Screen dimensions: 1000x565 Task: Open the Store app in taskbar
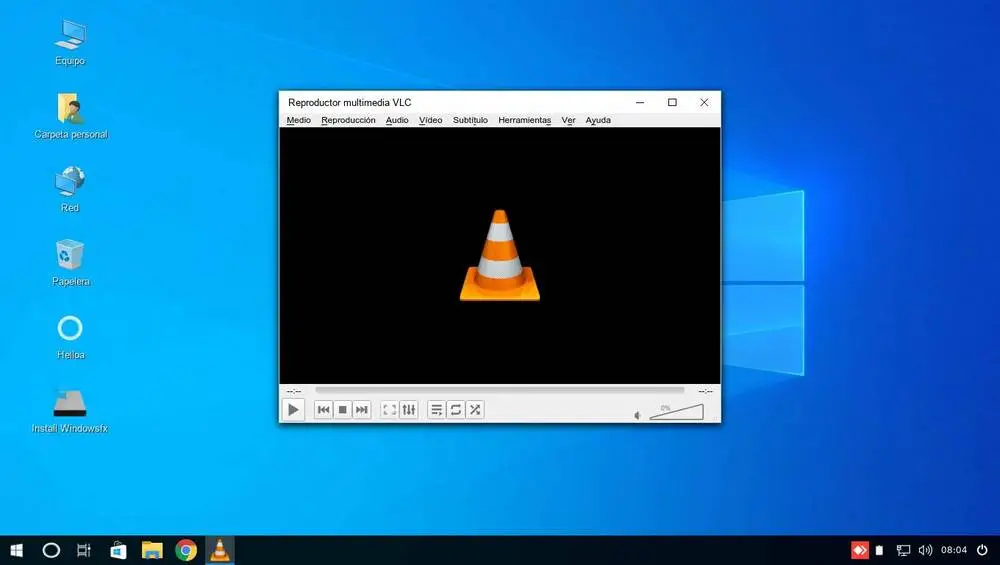point(119,550)
